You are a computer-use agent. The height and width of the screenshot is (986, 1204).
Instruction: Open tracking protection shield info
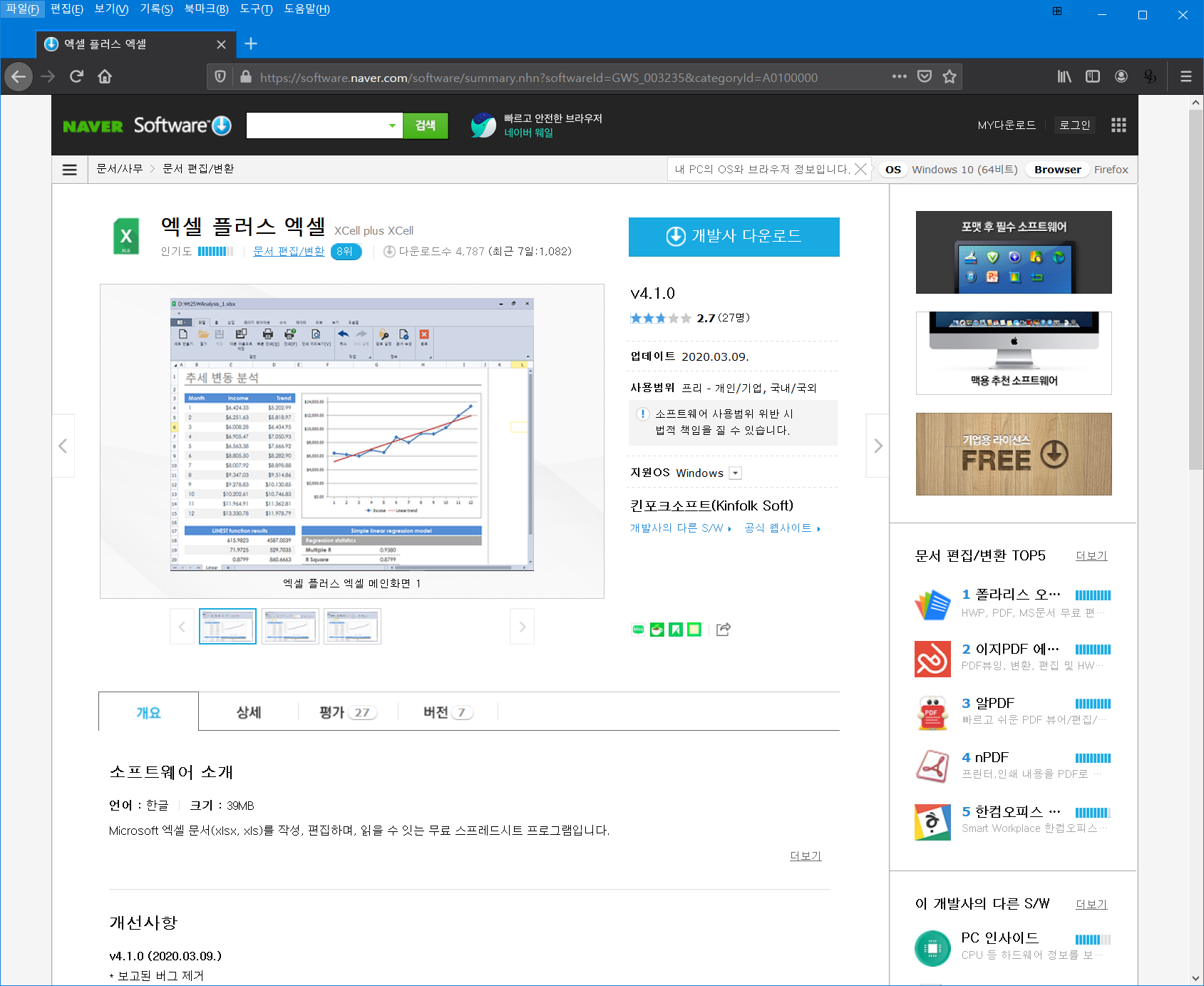point(220,76)
